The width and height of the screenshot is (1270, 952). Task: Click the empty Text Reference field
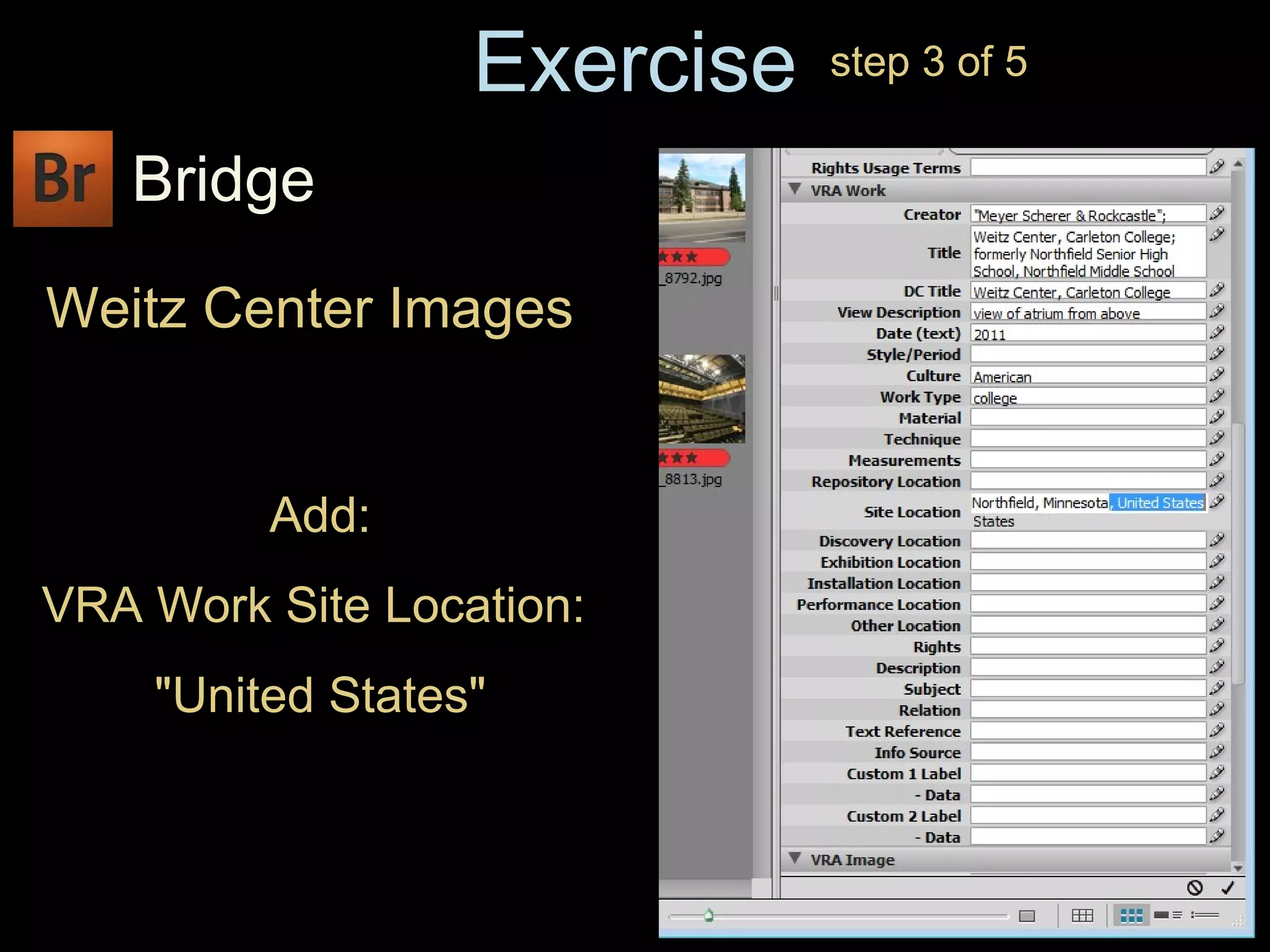coord(1088,731)
